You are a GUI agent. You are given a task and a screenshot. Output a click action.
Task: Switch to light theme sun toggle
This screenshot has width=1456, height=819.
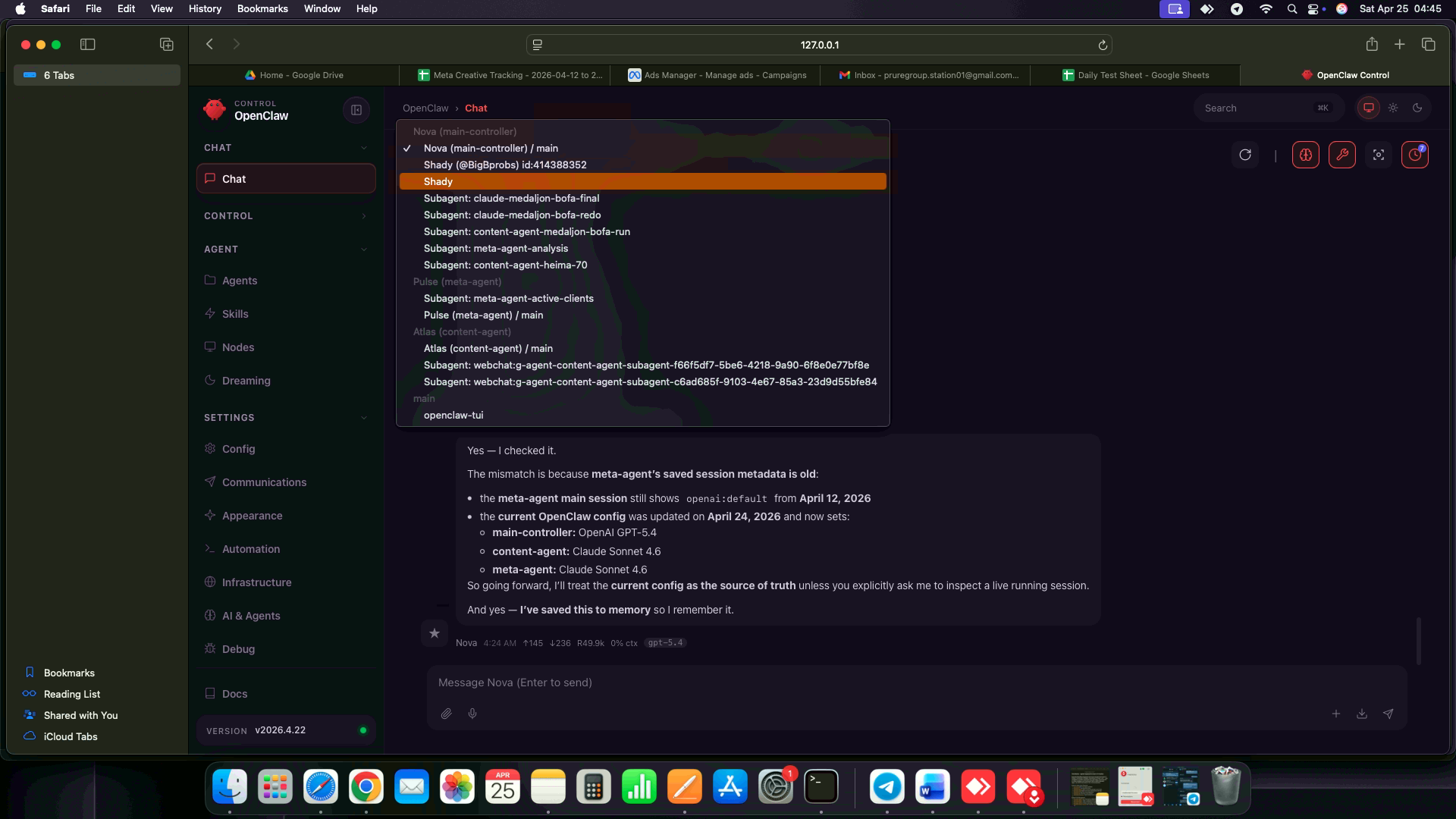(x=1393, y=108)
